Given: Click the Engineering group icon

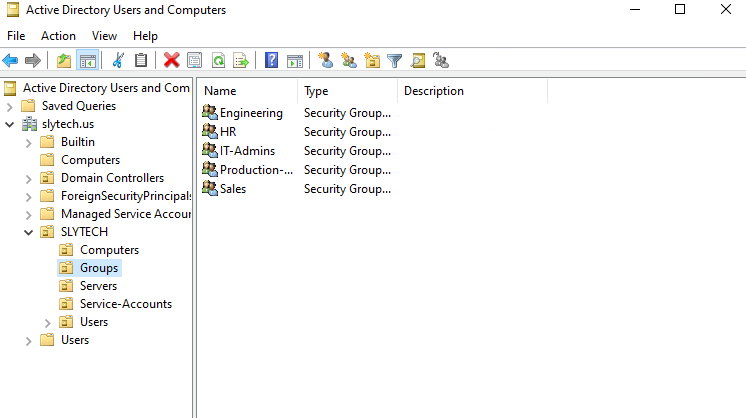Looking at the screenshot, I should (209, 112).
